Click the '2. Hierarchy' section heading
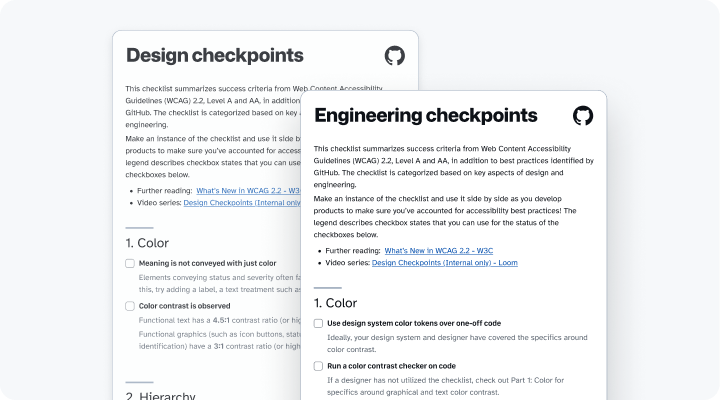720x400 pixels. [x=160, y=396]
